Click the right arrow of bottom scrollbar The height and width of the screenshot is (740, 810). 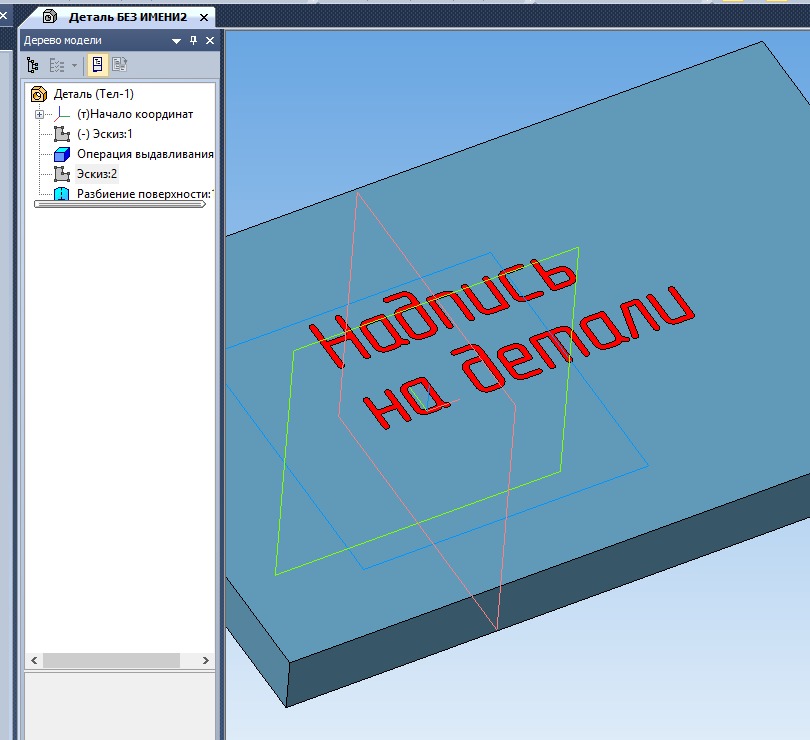coord(206,660)
